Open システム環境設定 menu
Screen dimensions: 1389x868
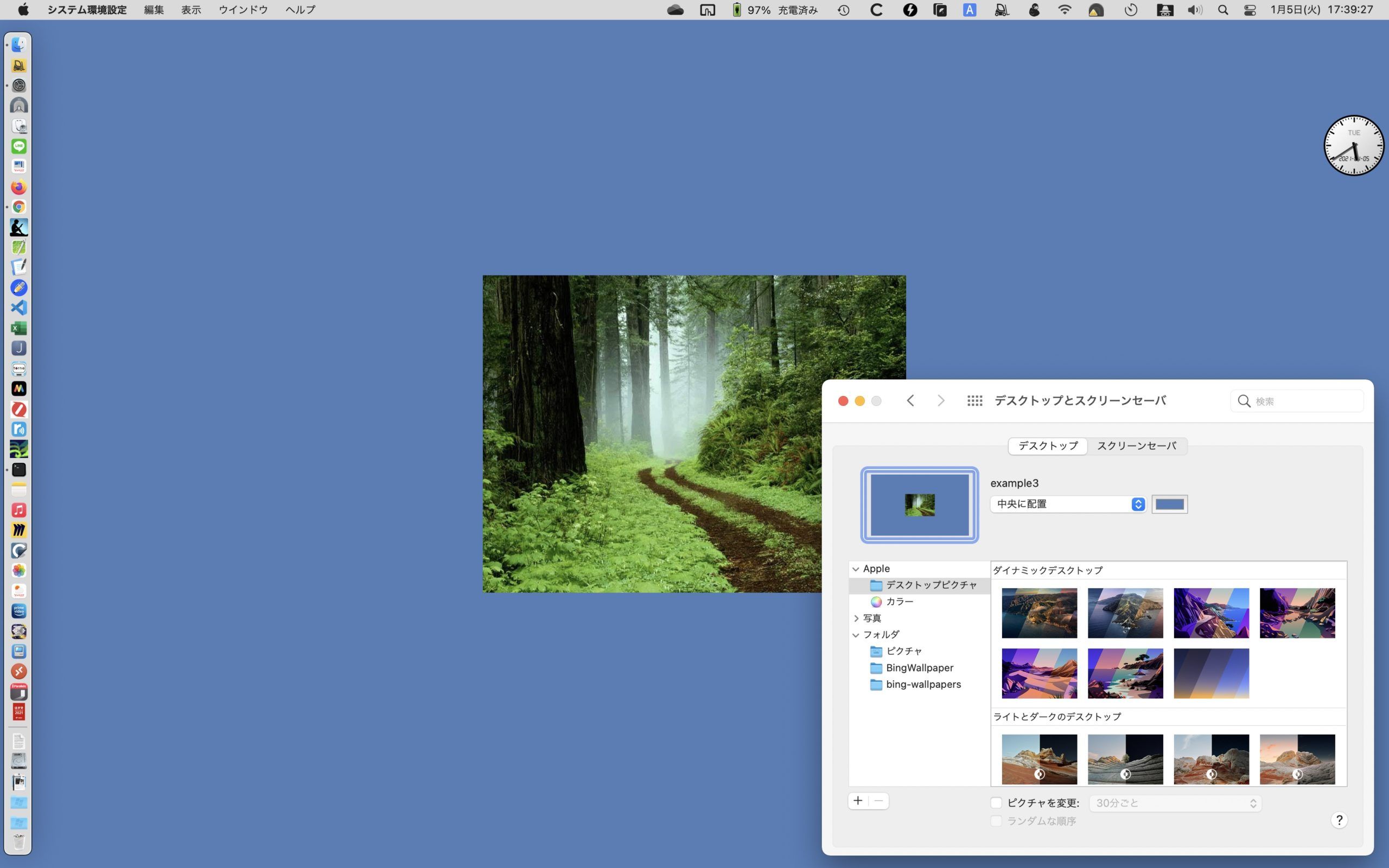tap(86, 9)
